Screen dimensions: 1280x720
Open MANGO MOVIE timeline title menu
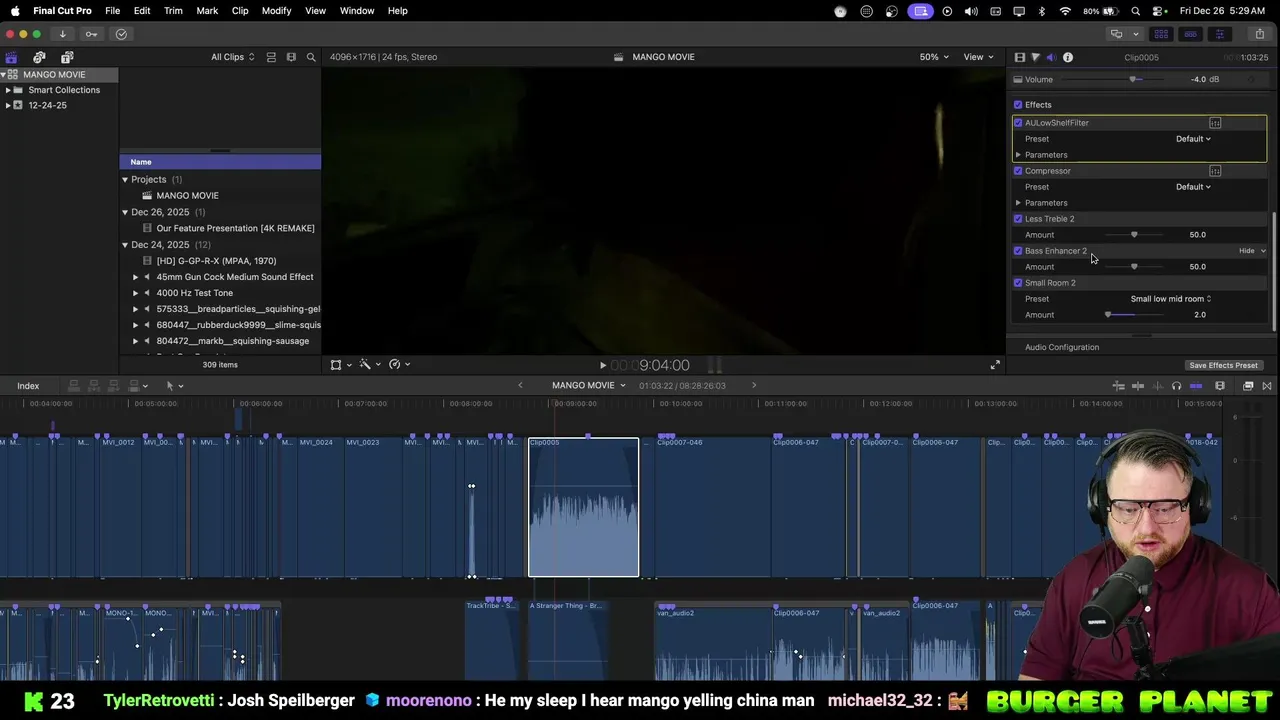click(589, 386)
